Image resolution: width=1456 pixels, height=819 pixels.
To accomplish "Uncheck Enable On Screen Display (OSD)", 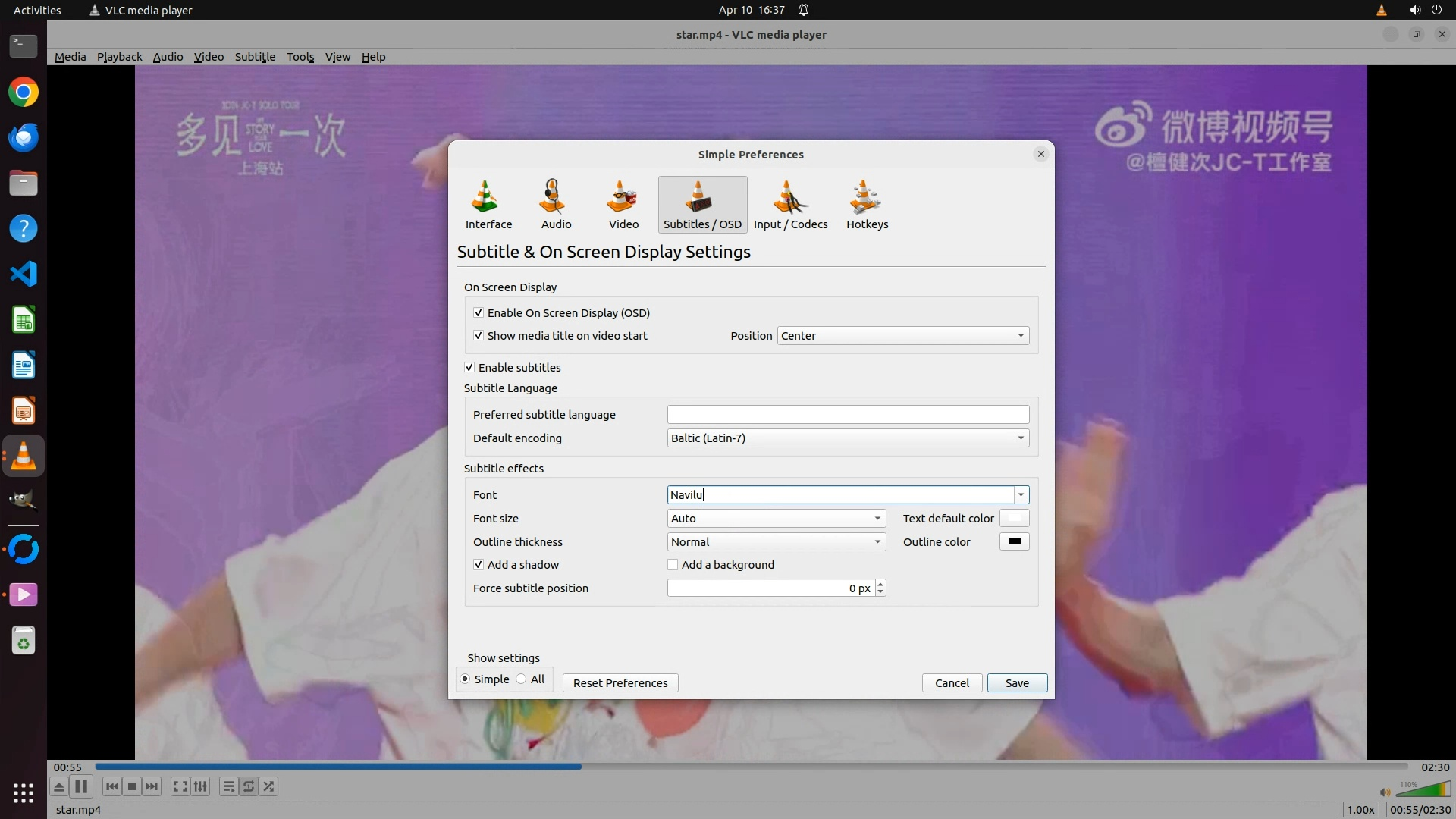I will tap(479, 313).
